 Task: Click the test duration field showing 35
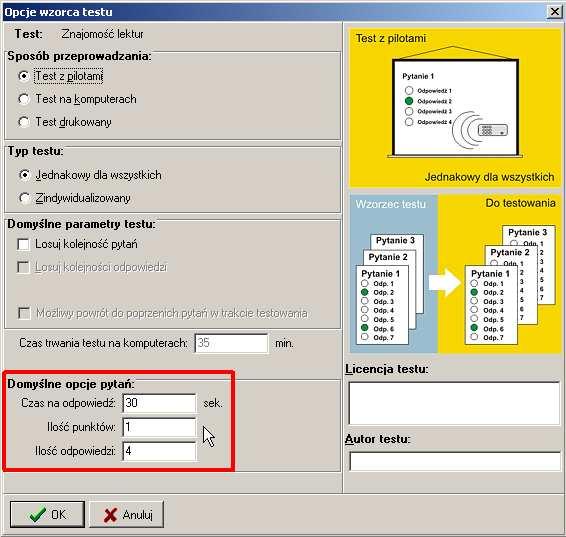tap(231, 343)
